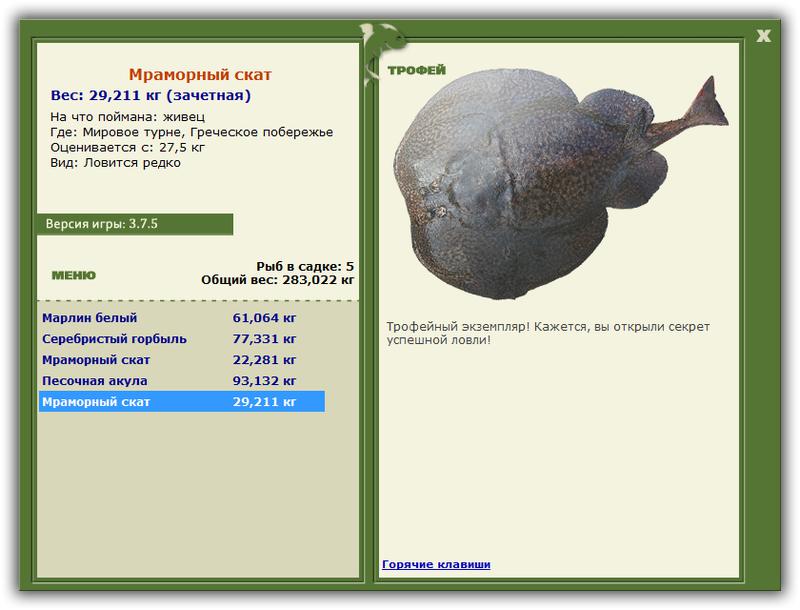The width and height of the screenshot is (800, 610).
Task: Click the Где: Мировое турне location line
Action: click(191, 132)
